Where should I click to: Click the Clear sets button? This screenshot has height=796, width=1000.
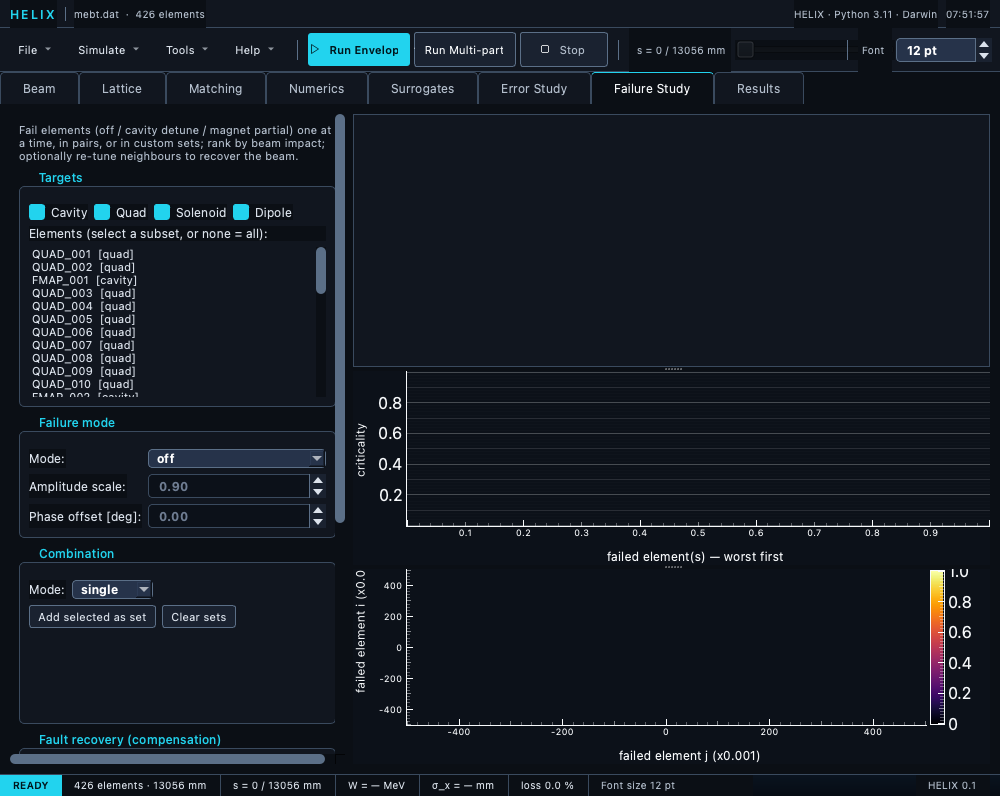(x=199, y=617)
